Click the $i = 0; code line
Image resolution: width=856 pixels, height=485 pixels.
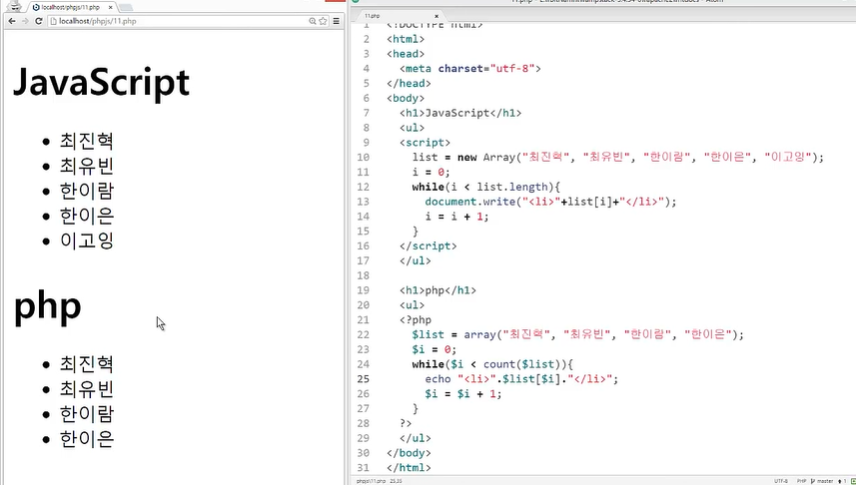click(x=435, y=350)
